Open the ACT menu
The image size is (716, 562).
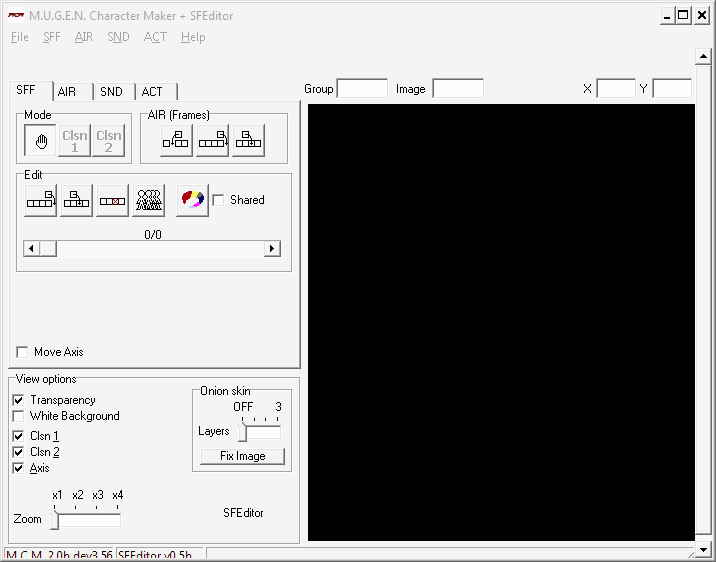[155, 37]
